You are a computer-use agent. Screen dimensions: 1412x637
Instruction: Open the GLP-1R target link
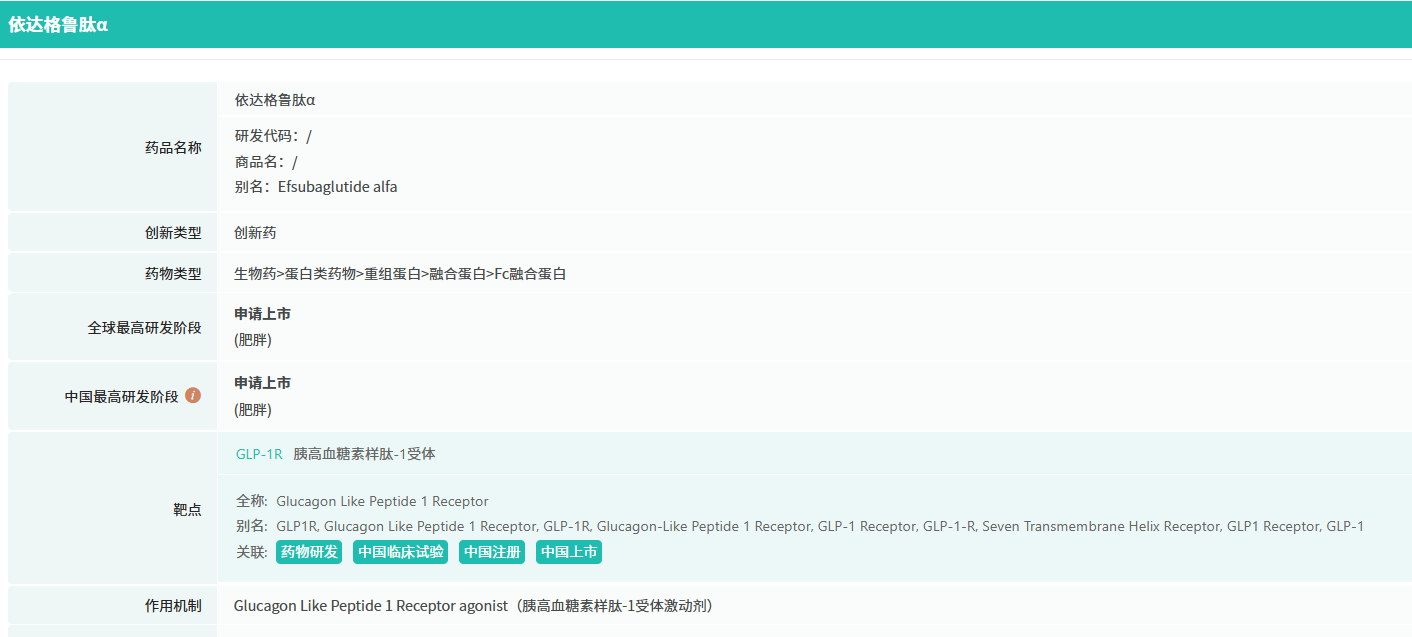[259, 454]
